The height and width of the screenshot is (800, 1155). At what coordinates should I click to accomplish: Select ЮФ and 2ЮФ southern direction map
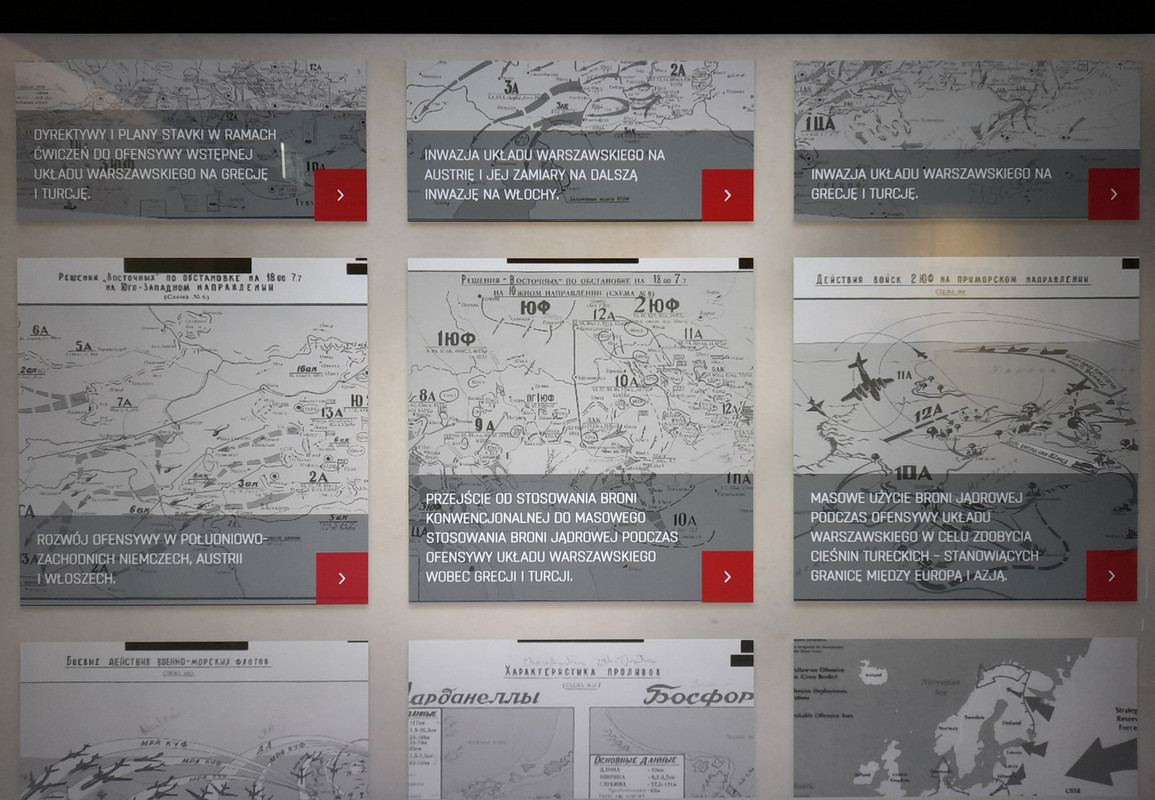click(x=580, y=366)
